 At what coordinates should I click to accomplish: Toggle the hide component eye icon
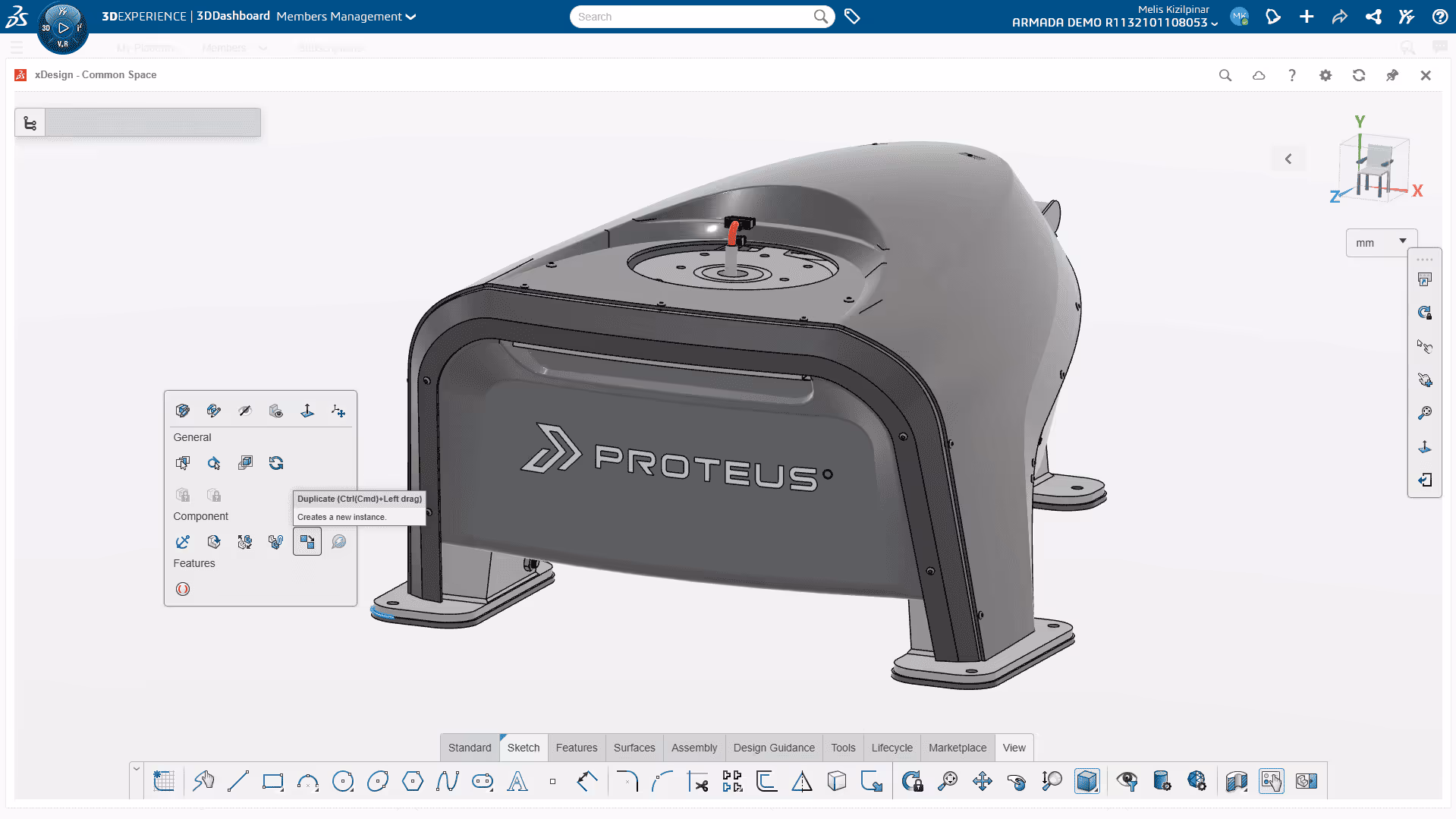(x=245, y=411)
